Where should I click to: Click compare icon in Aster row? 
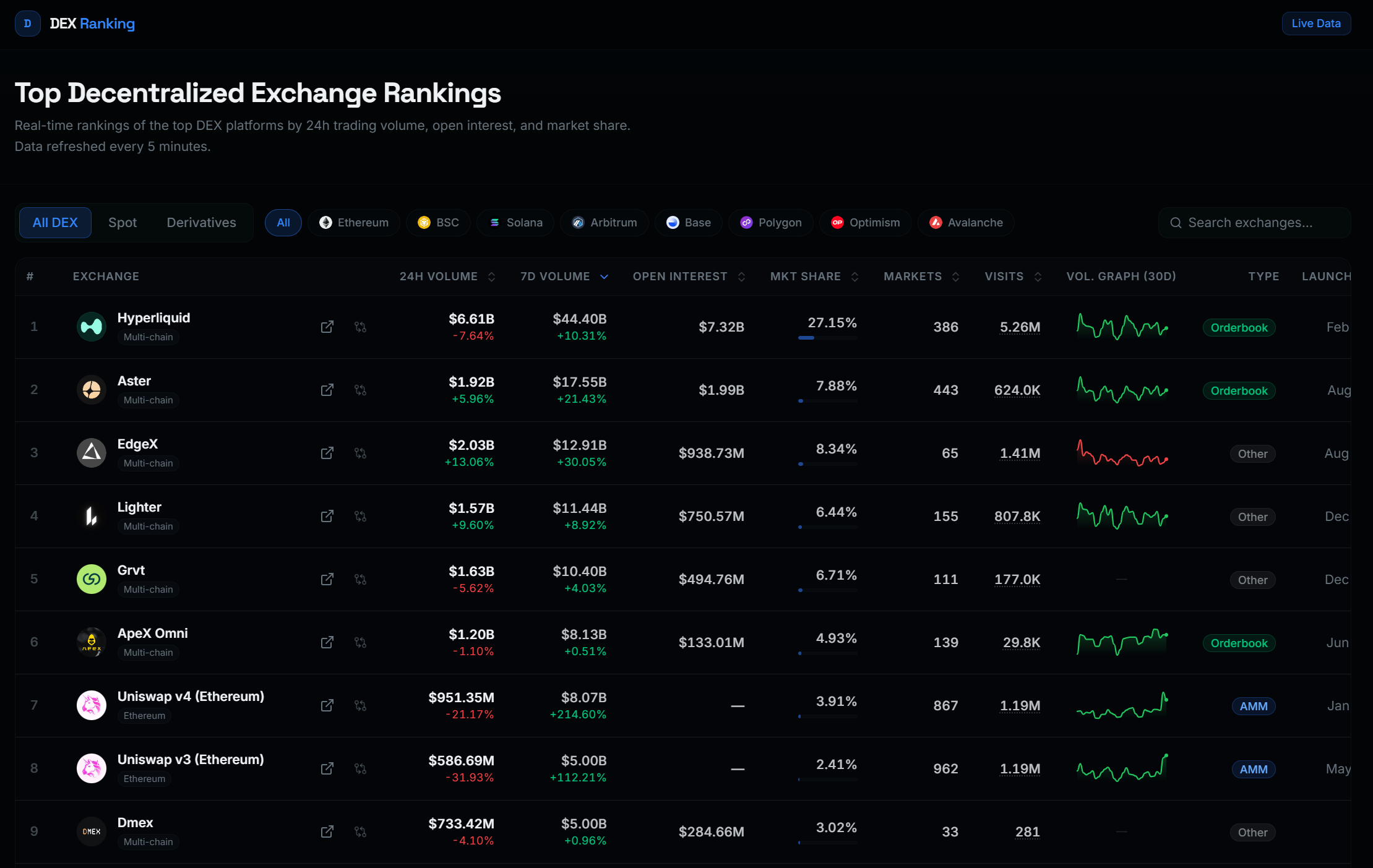360,390
